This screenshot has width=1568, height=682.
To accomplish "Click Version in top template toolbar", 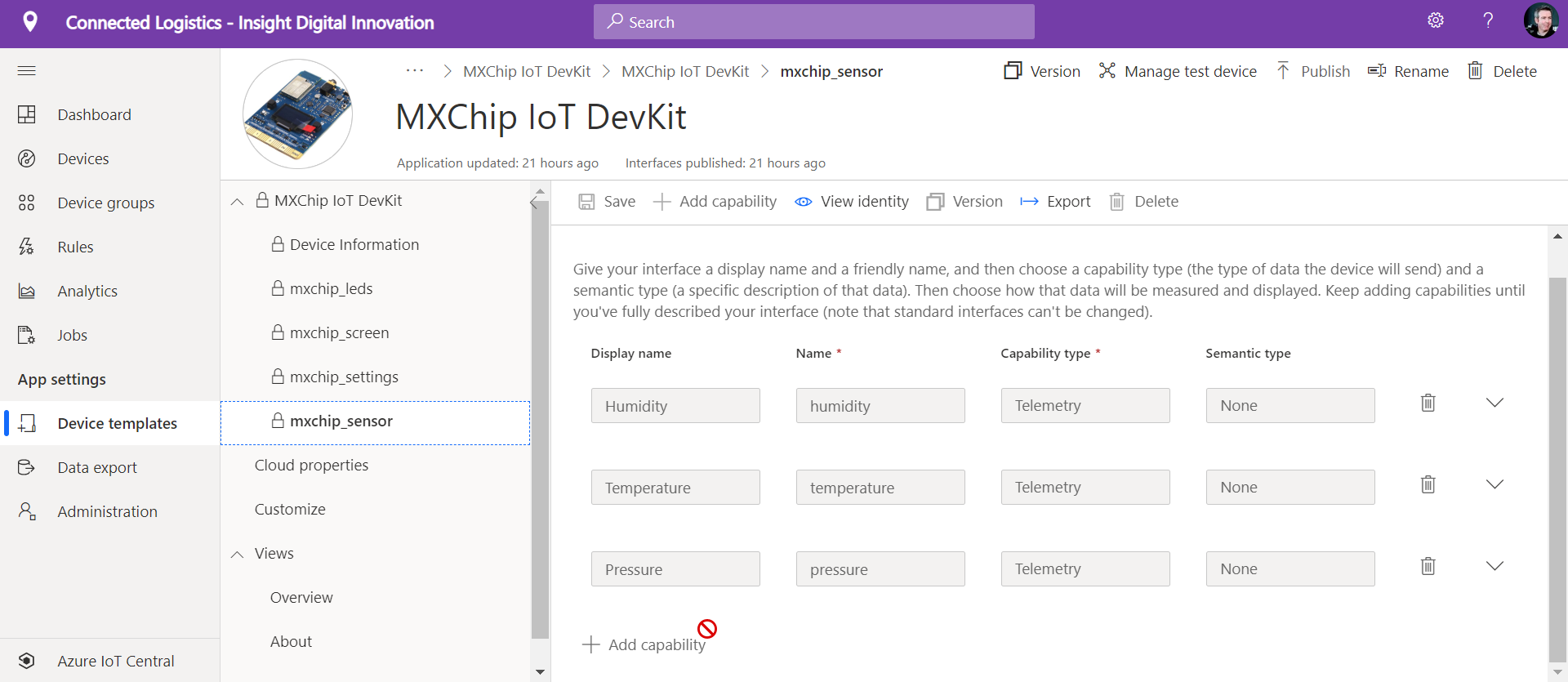I will 1042,71.
